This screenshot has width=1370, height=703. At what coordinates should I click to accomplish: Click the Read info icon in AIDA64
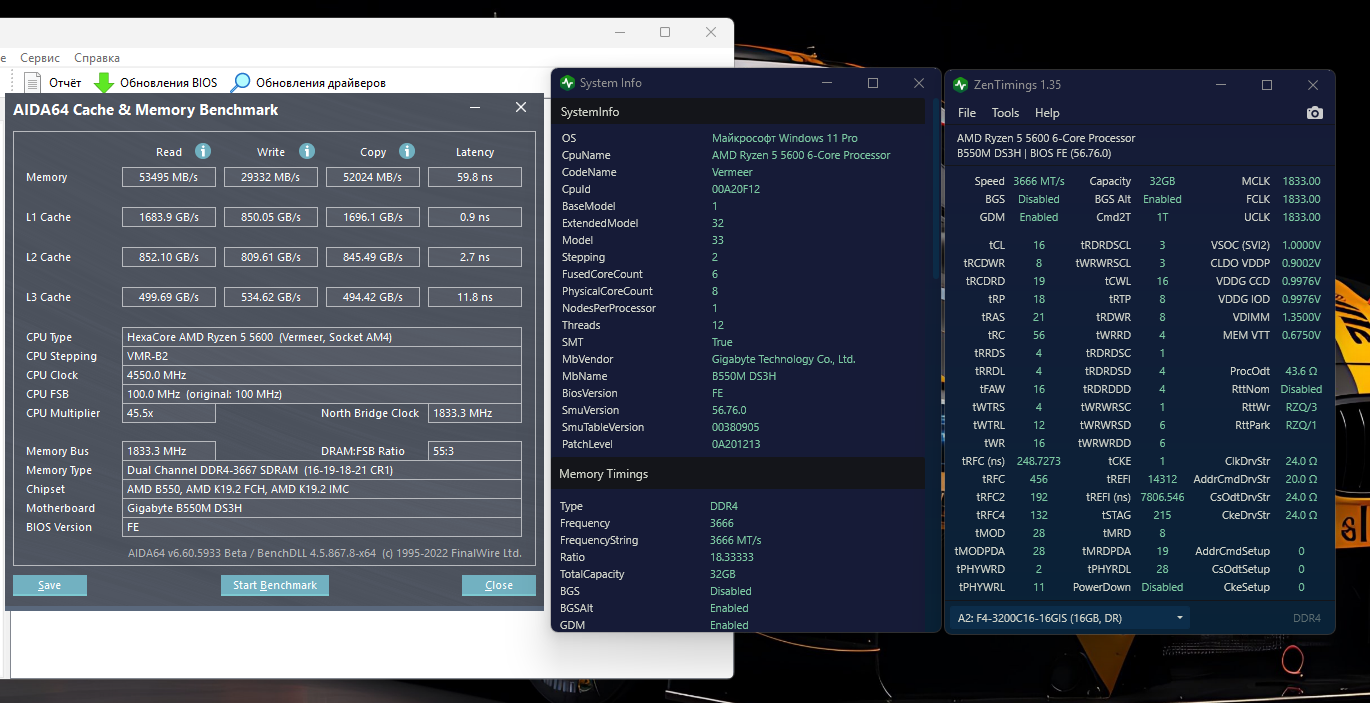click(203, 151)
